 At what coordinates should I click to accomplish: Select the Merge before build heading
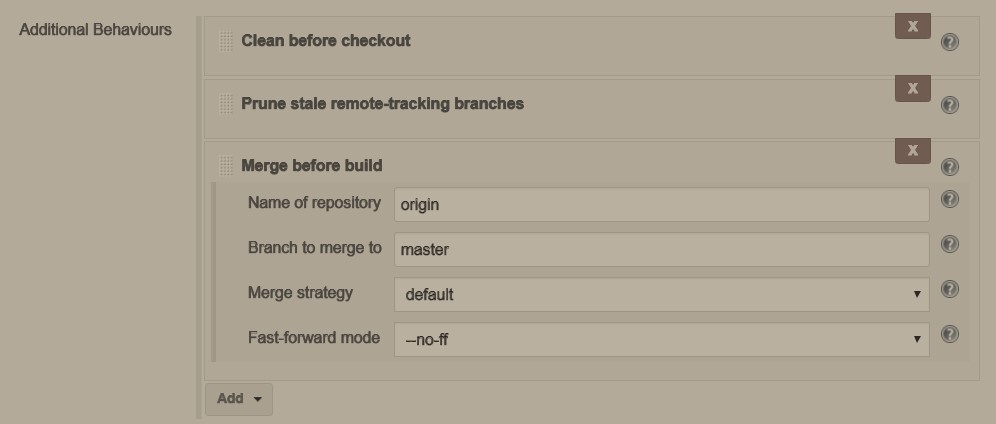pos(312,166)
